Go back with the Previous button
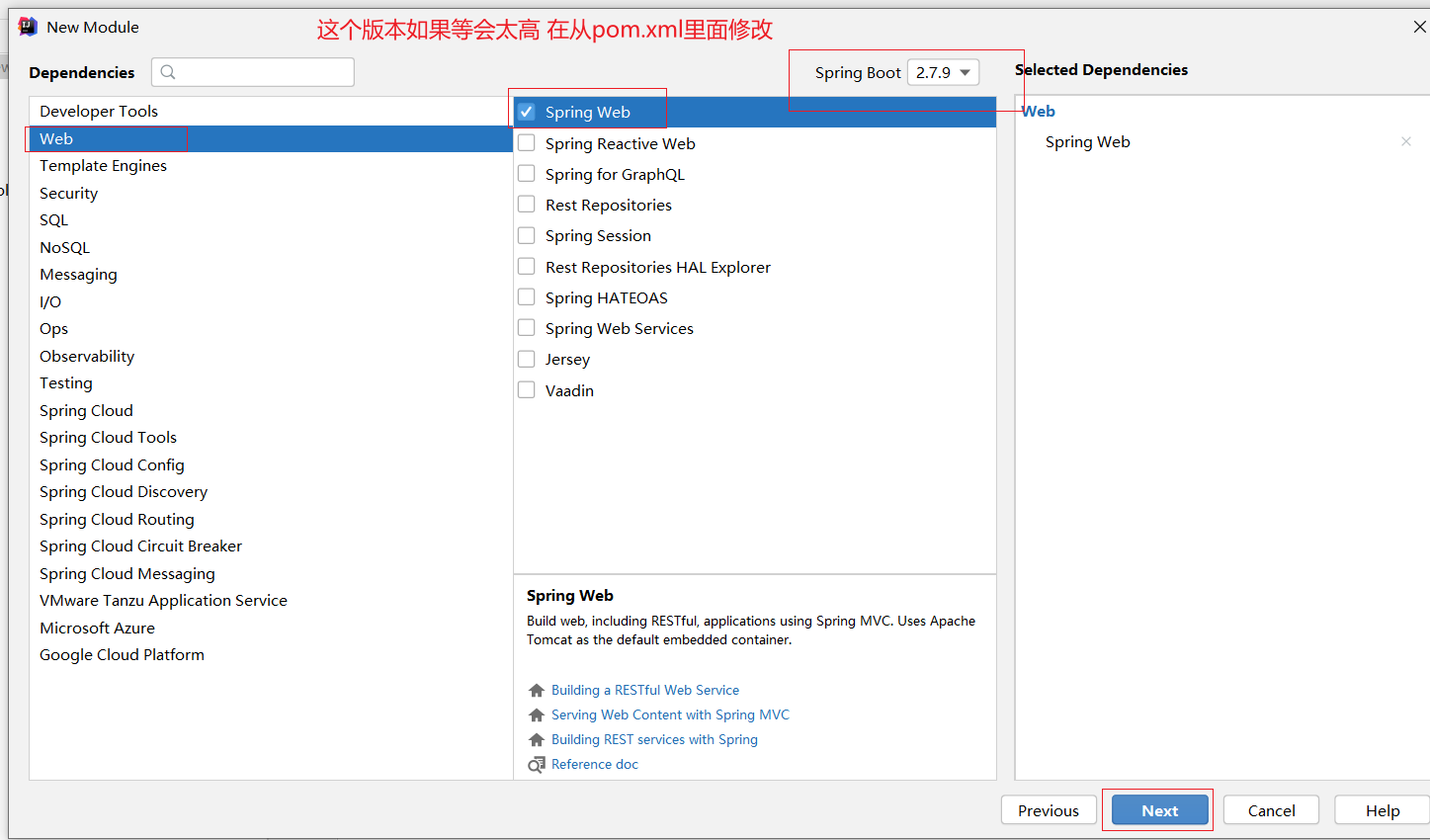 [x=1048, y=810]
